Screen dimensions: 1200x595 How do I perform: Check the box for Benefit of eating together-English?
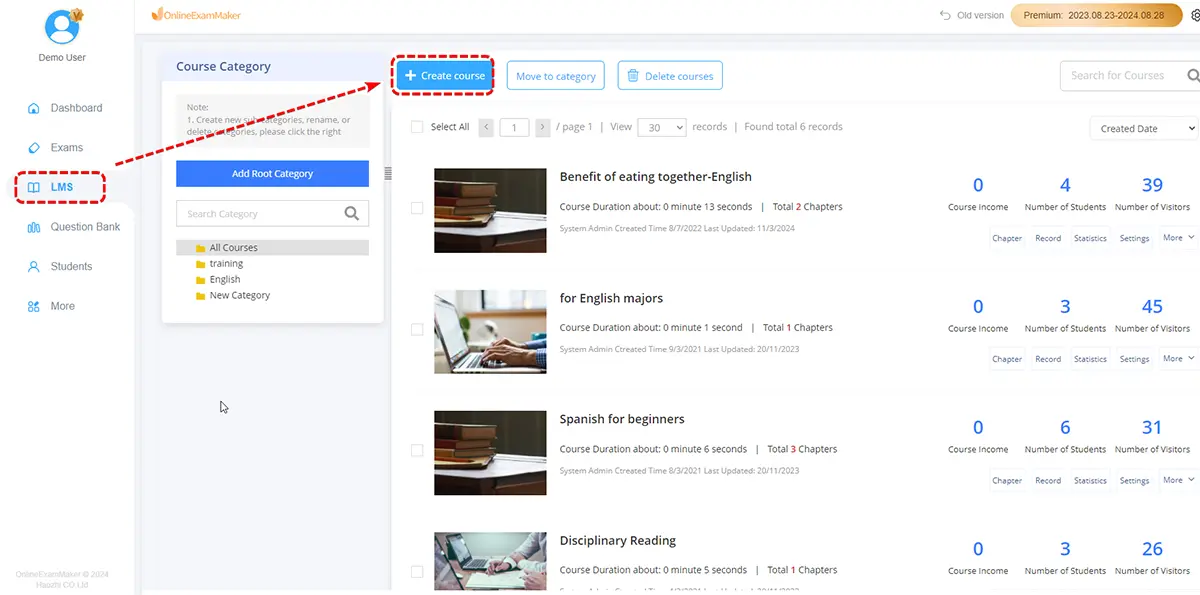(x=417, y=208)
